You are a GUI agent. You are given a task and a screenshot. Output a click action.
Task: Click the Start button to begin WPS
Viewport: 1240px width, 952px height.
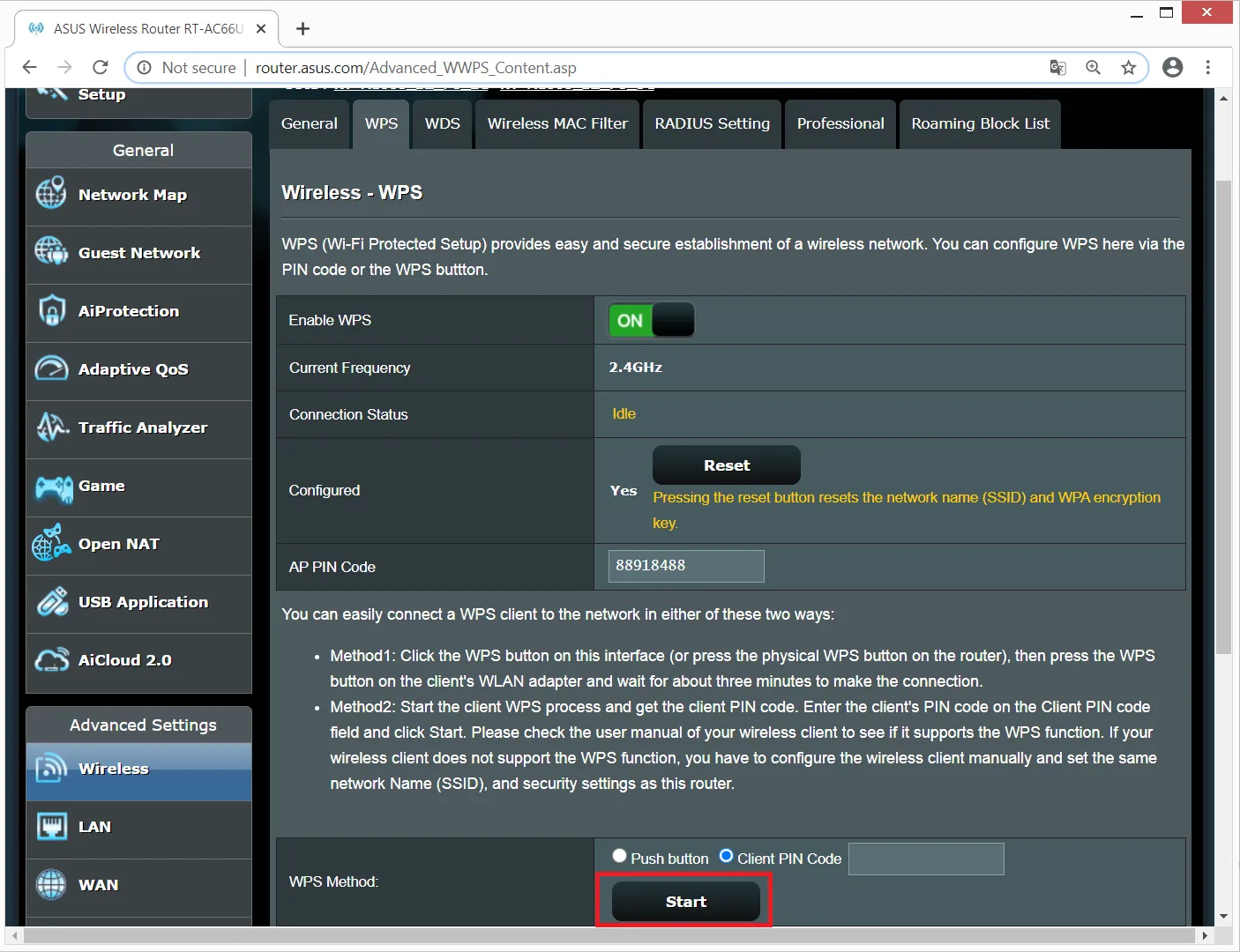click(x=685, y=902)
